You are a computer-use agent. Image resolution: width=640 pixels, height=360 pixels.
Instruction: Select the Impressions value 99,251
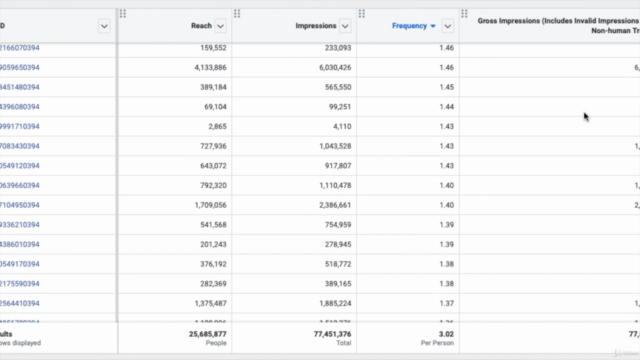340,107
